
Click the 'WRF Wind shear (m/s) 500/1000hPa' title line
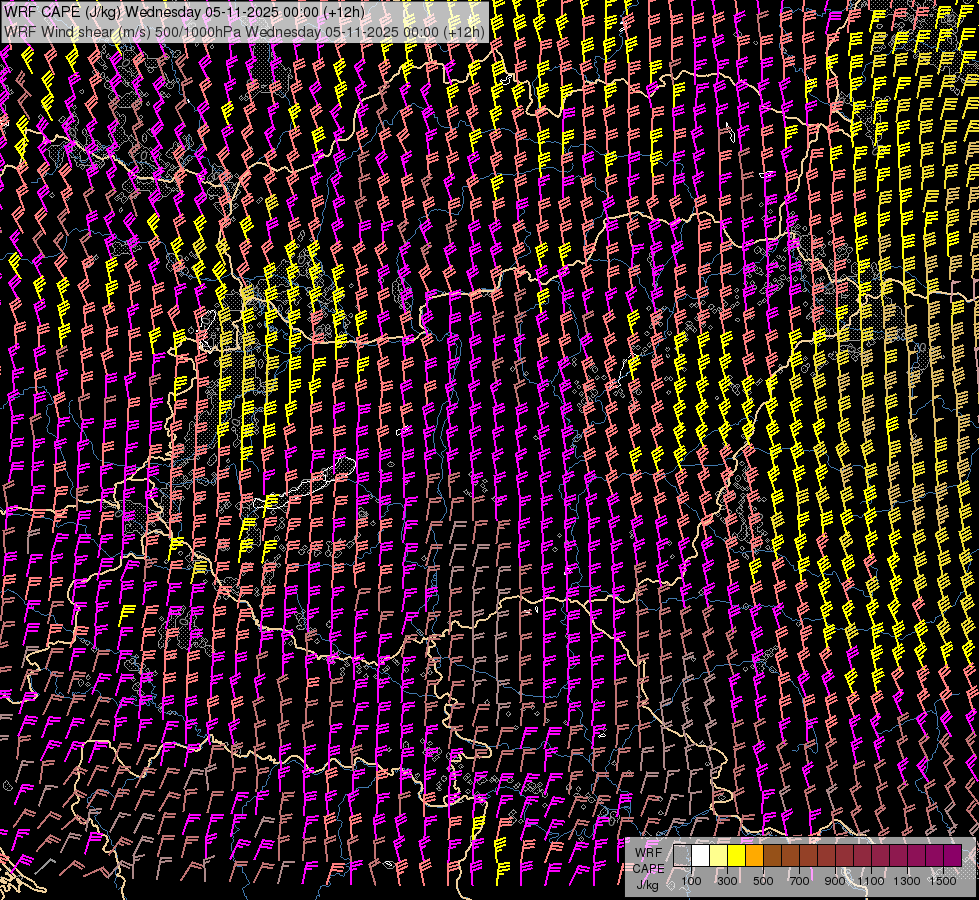point(244,32)
